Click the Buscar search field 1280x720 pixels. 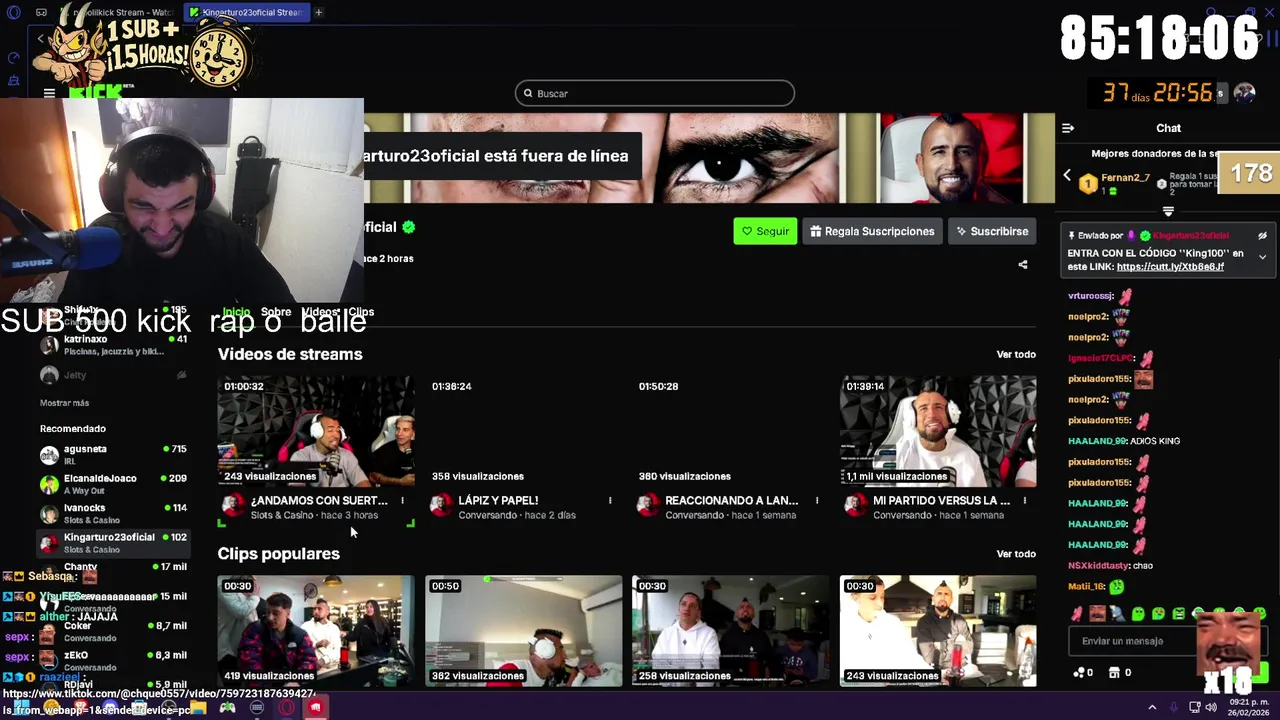655,93
